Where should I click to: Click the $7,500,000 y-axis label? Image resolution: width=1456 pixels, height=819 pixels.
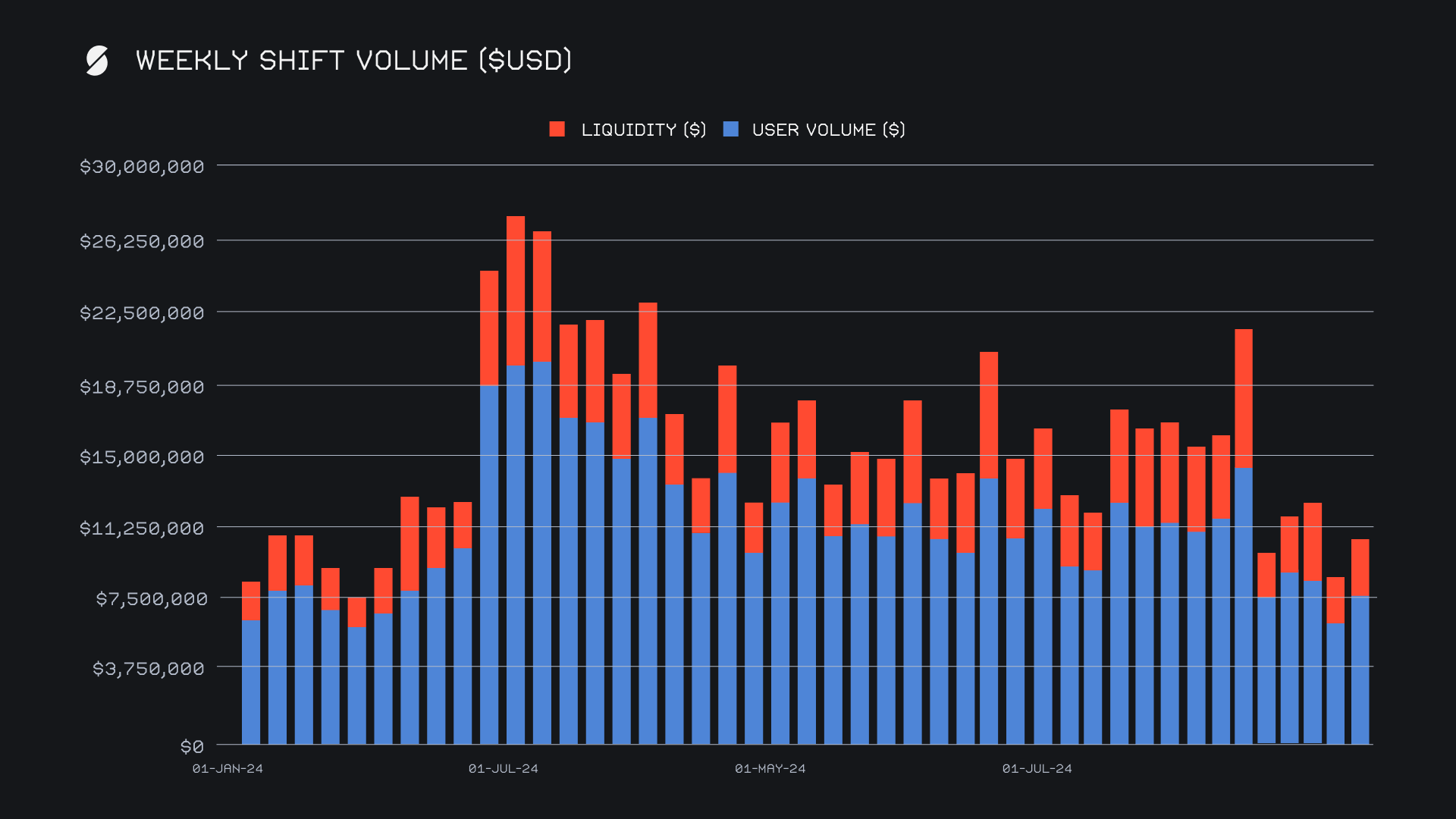coord(151,599)
